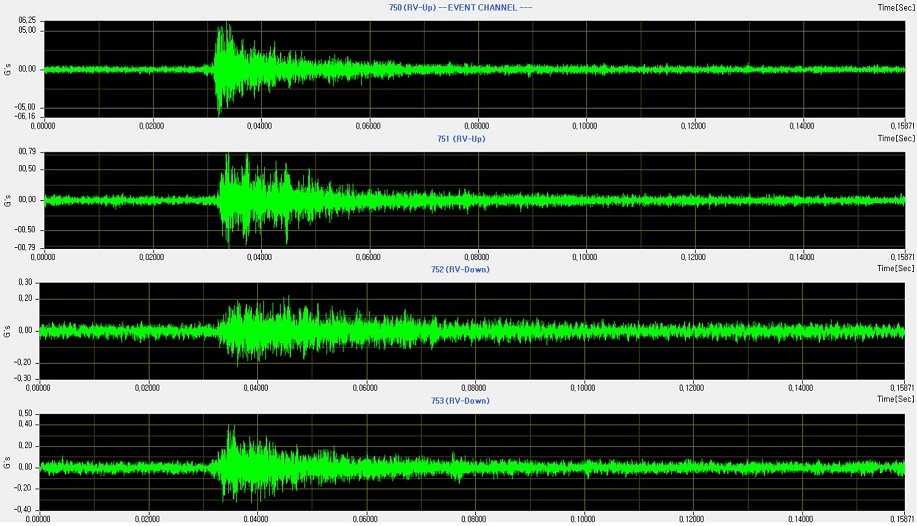Click the 06,25 upper limit on the 750 axis
The image size is (917, 526).
[27, 20]
